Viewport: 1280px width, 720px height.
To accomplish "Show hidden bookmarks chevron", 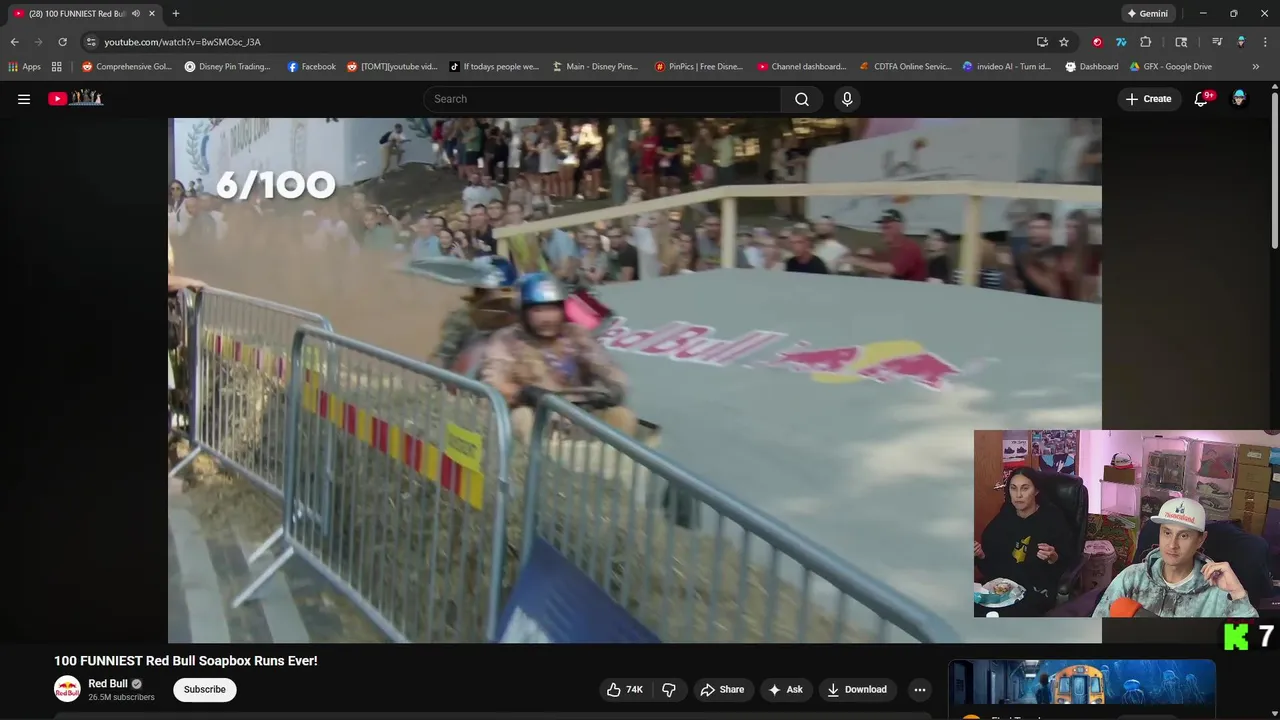I will (x=1256, y=67).
